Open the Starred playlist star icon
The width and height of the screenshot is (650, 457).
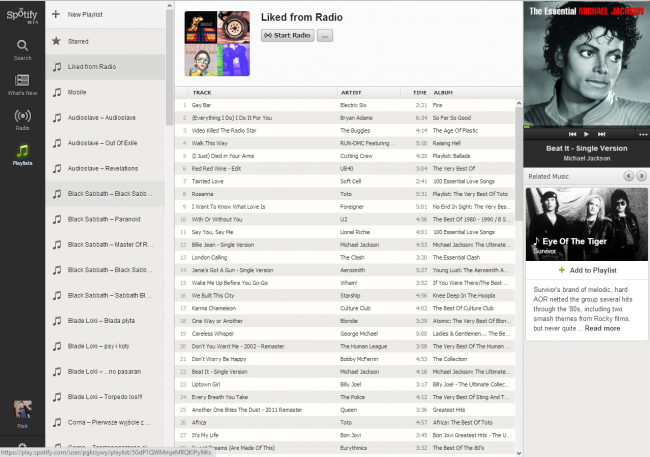point(56,41)
